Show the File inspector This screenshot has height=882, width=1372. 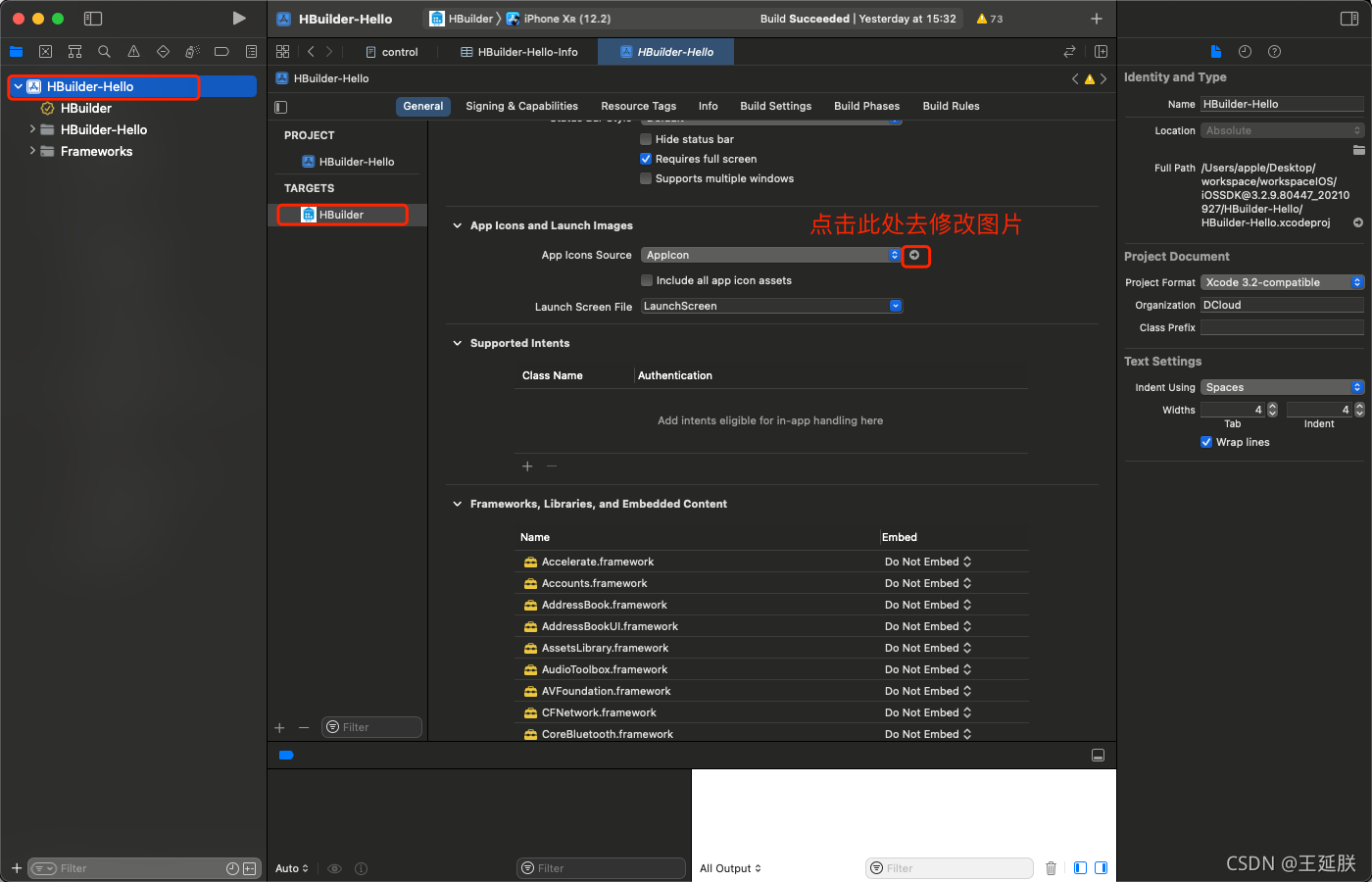[1215, 52]
